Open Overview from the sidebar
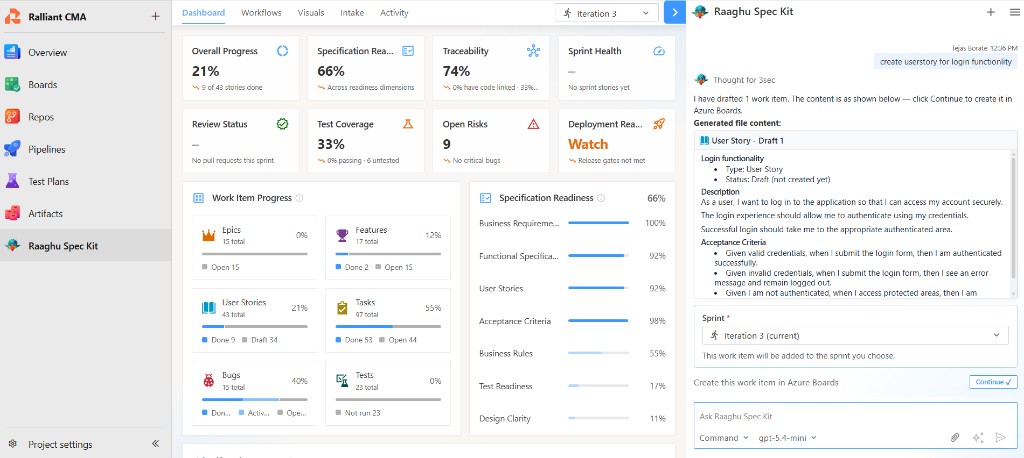The height and width of the screenshot is (458, 1024). point(86,52)
